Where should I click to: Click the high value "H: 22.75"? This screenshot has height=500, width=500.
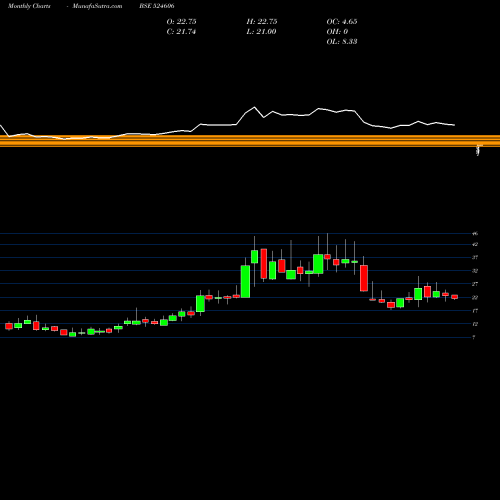point(262,22)
